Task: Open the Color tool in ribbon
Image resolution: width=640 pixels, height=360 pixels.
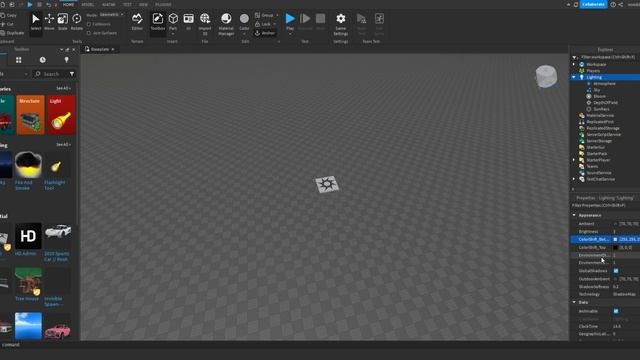Action: tap(244, 20)
